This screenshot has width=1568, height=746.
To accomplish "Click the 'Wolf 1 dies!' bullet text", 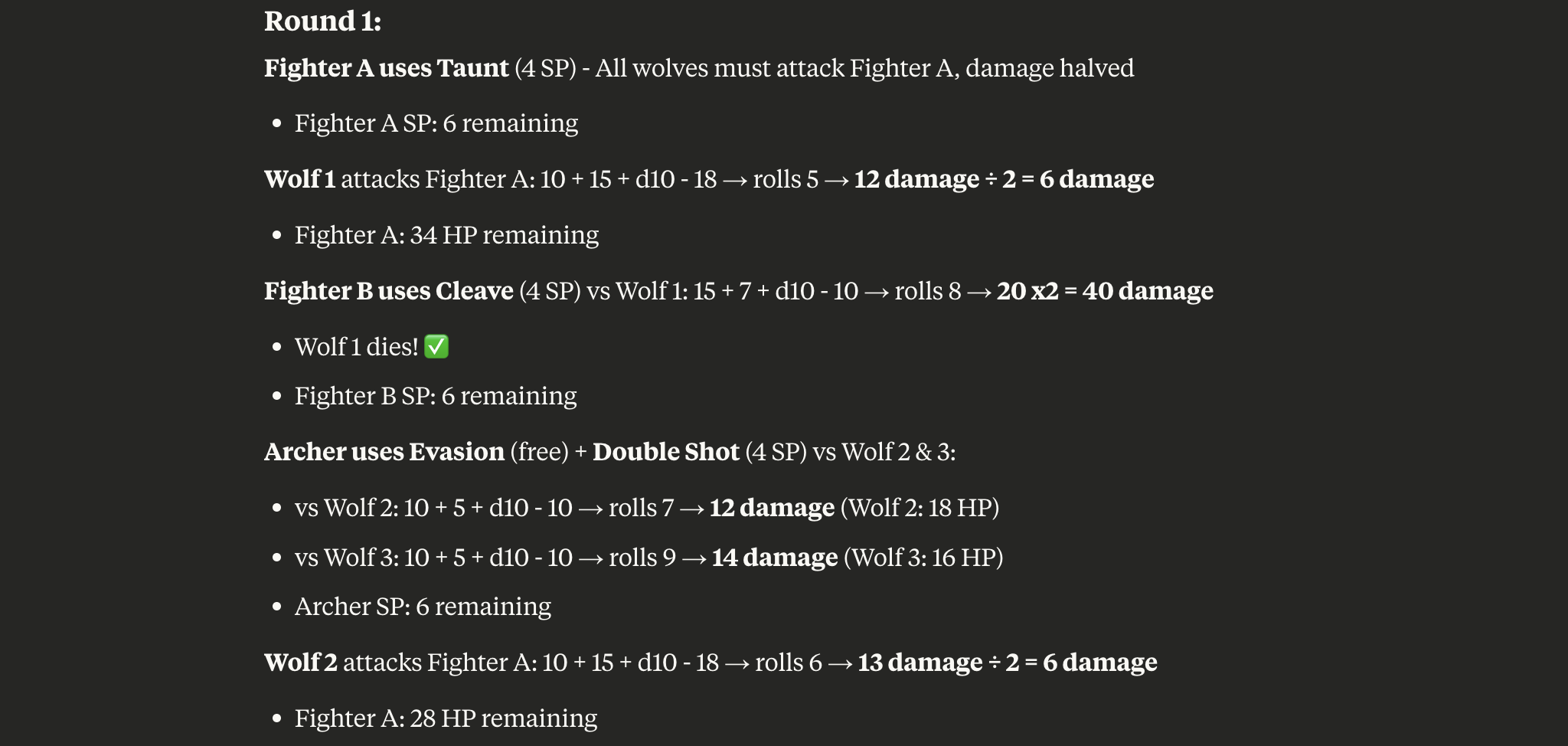I will [356, 347].
